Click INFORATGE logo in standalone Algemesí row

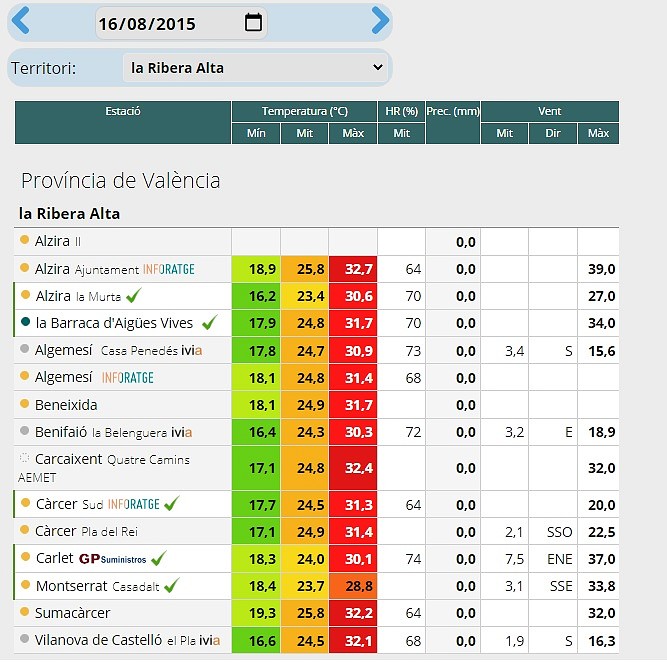pyautogui.click(x=128, y=378)
